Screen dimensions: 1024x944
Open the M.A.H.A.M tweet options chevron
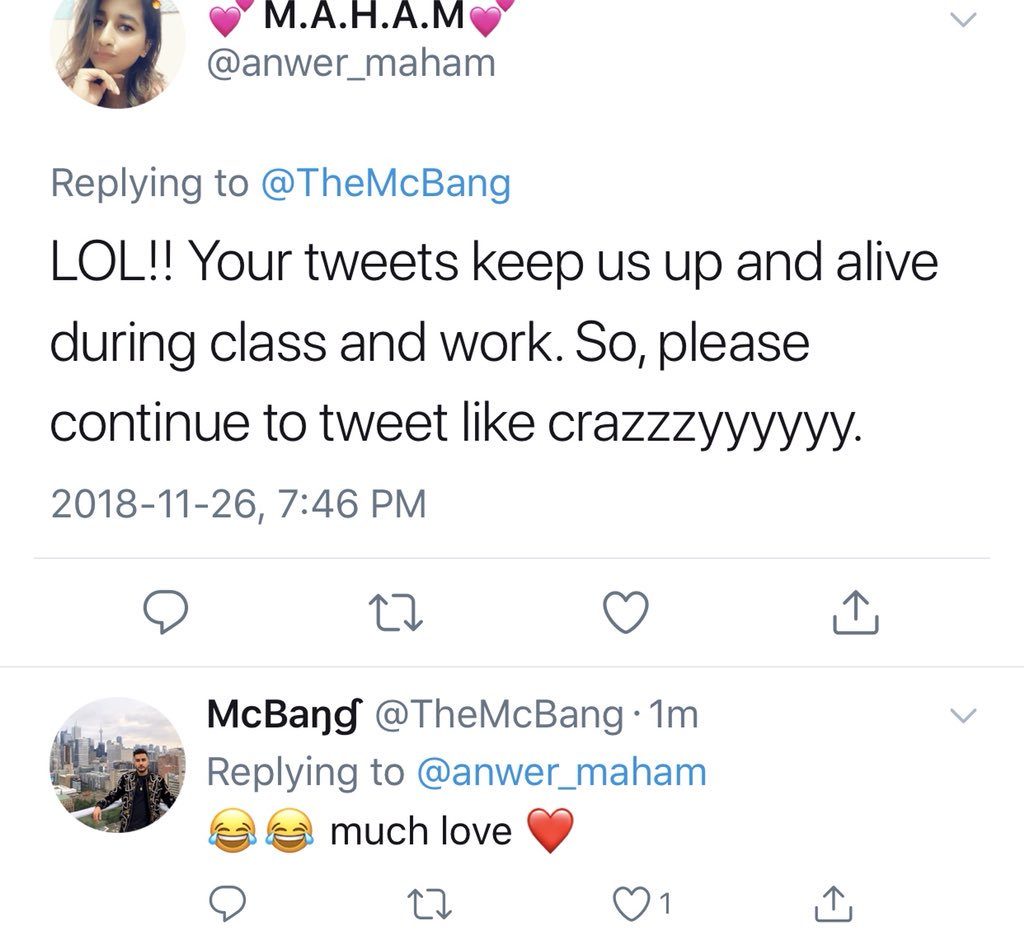click(x=962, y=19)
